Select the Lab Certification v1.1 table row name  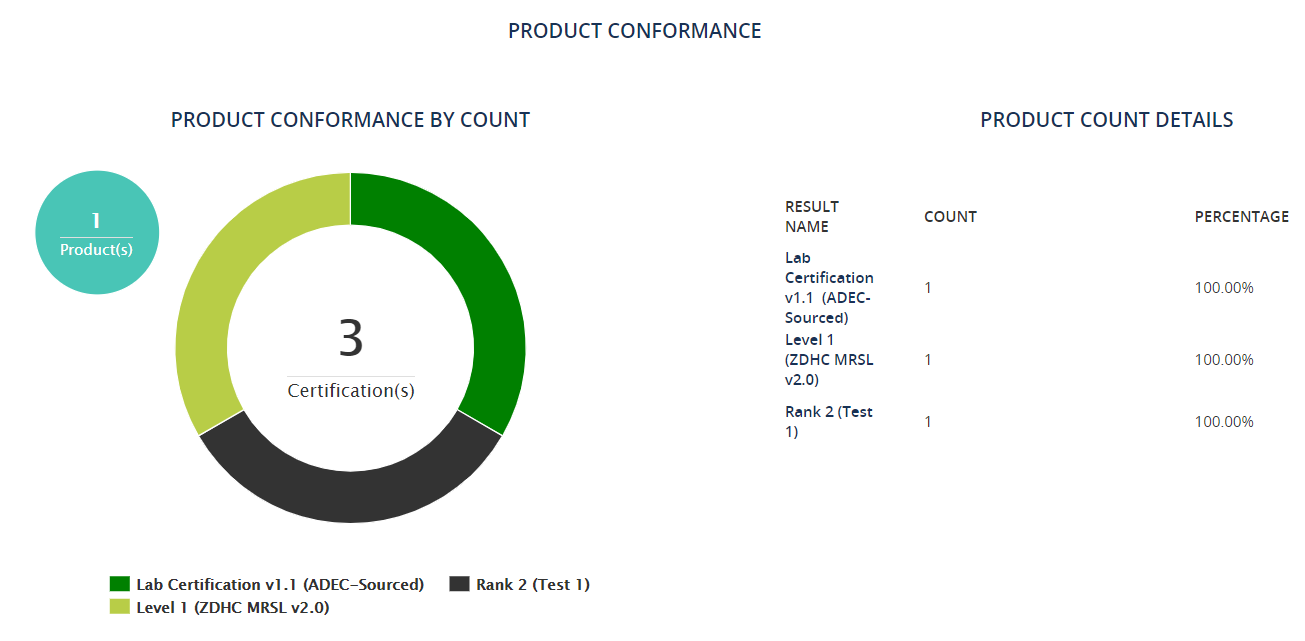point(829,288)
